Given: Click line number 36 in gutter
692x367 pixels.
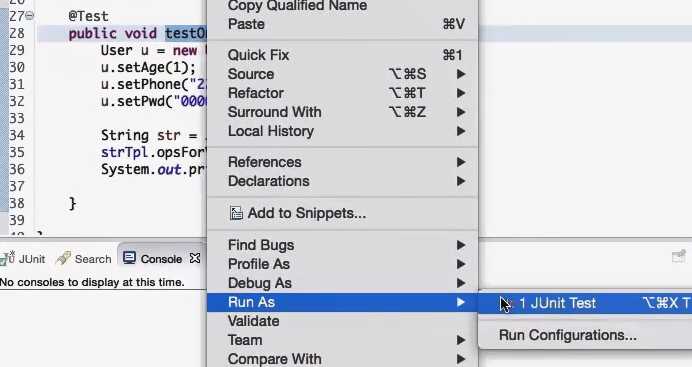Looking at the screenshot, I should click(x=17, y=169).
